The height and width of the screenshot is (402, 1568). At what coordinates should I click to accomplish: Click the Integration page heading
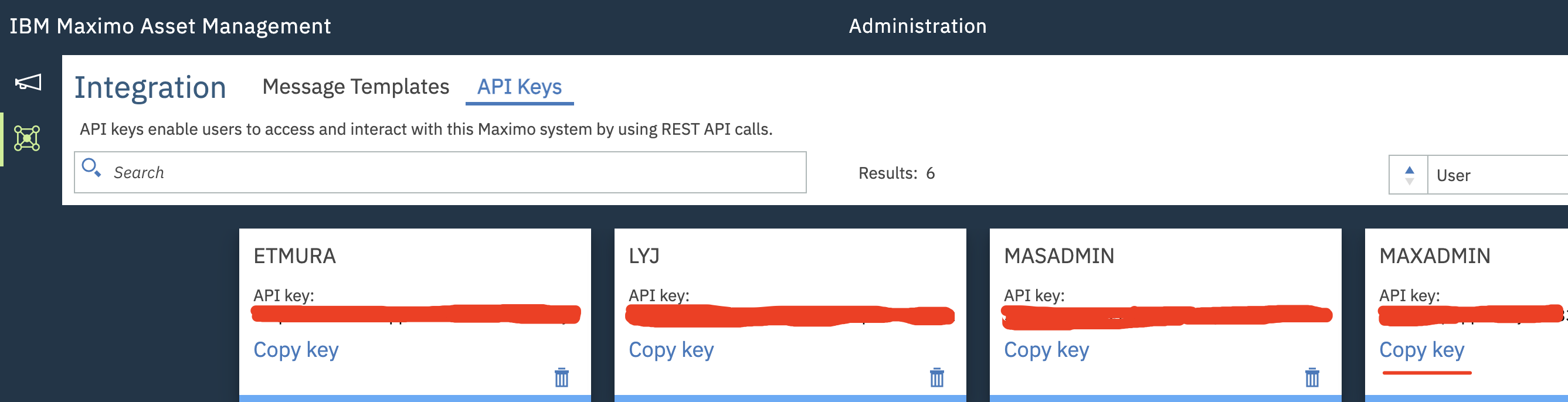pyautogui.click(x=150, y=87)
